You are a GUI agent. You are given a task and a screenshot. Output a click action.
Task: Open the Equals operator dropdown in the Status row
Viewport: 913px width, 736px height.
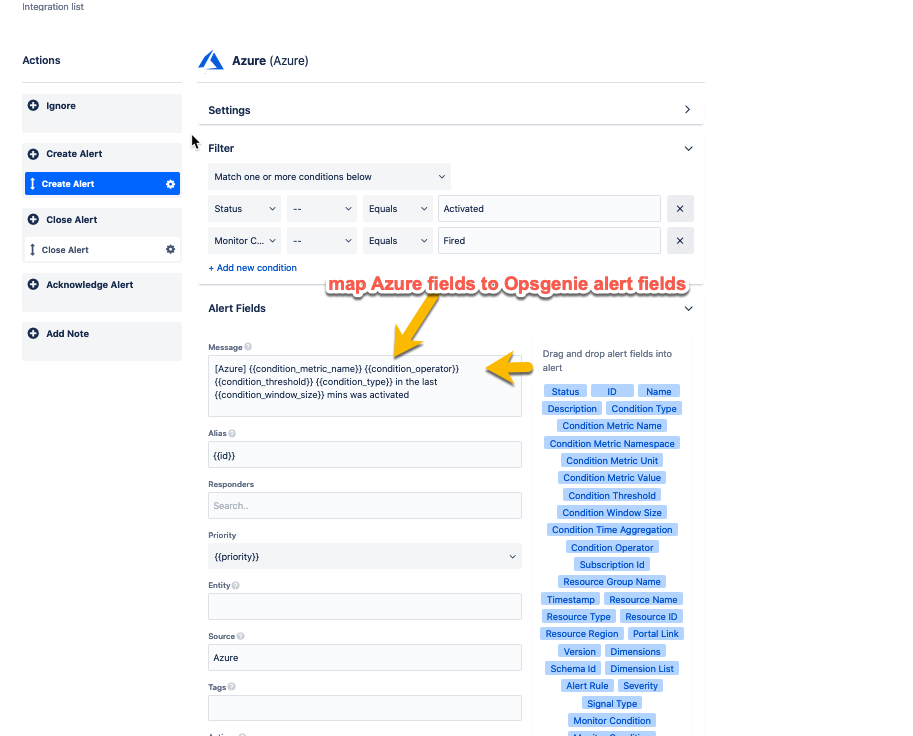(398, 208)
